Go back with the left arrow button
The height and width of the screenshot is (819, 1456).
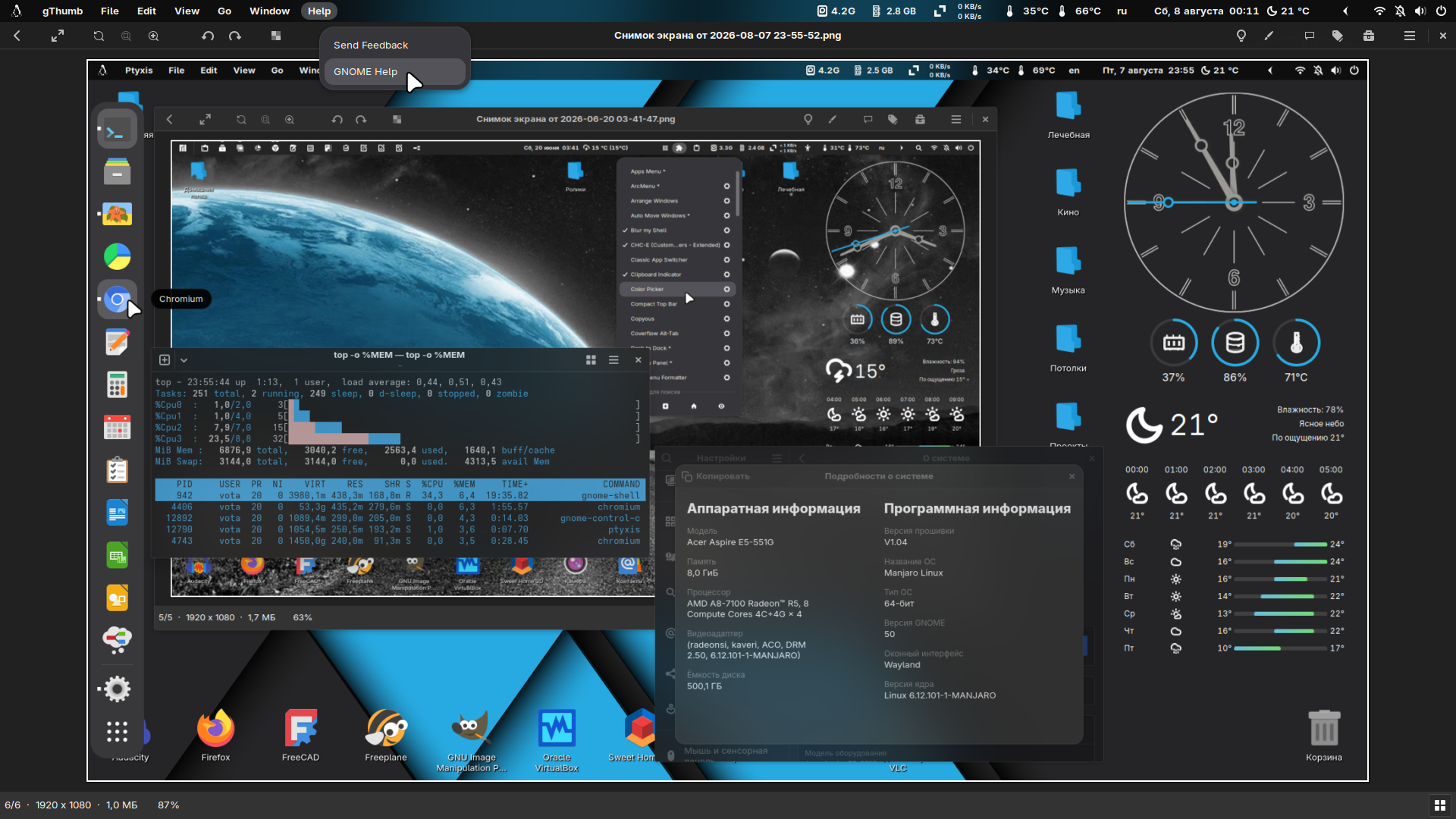[x=17, y=36]
